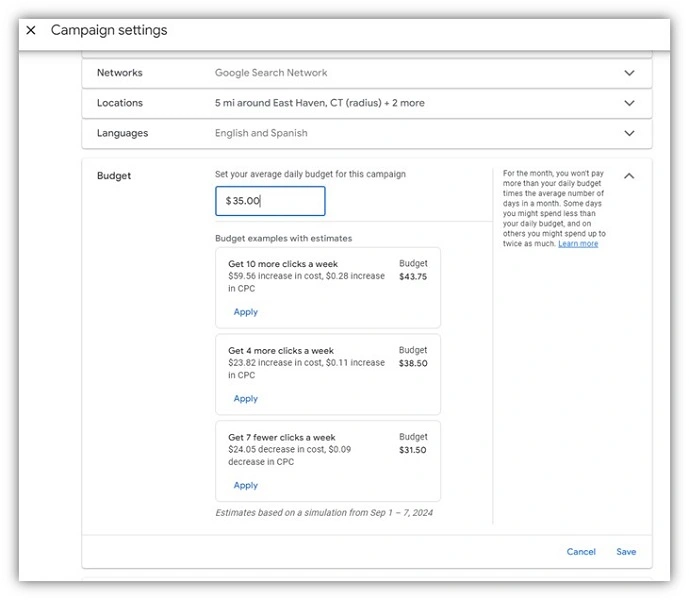Click the '5 mi around East Haven' location text
The height and width of the screenshot is (600, 689).
319,103
